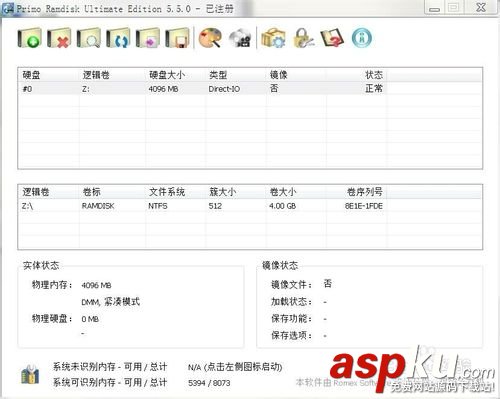Screen dimensions: 500x399
Task: Click the disk icon with blue refresh arrows
Action: click(x=118, y=38)
